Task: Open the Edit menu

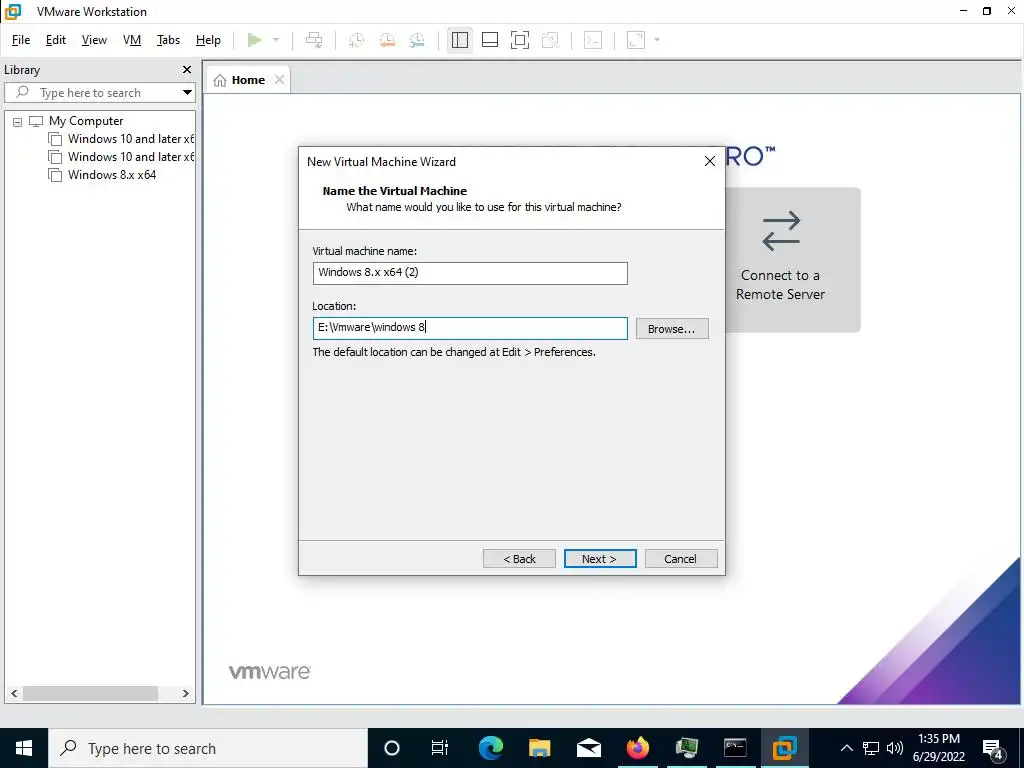Action: 56,40
